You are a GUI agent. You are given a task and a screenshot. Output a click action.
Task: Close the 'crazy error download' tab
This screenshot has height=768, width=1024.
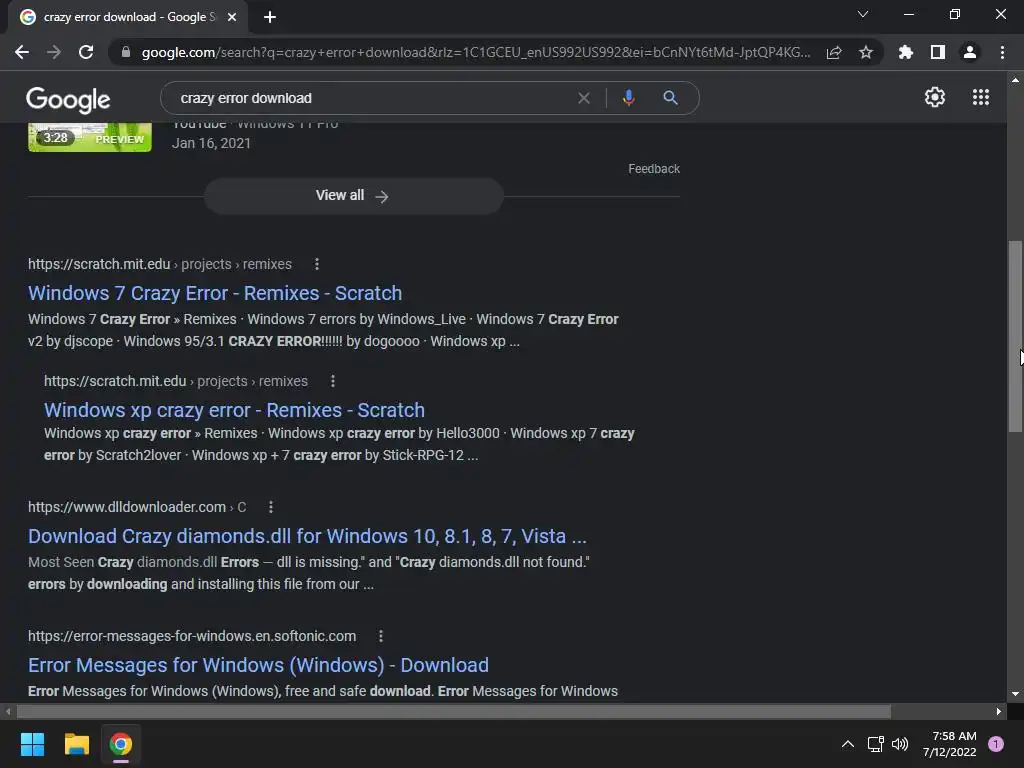[232, 17]
